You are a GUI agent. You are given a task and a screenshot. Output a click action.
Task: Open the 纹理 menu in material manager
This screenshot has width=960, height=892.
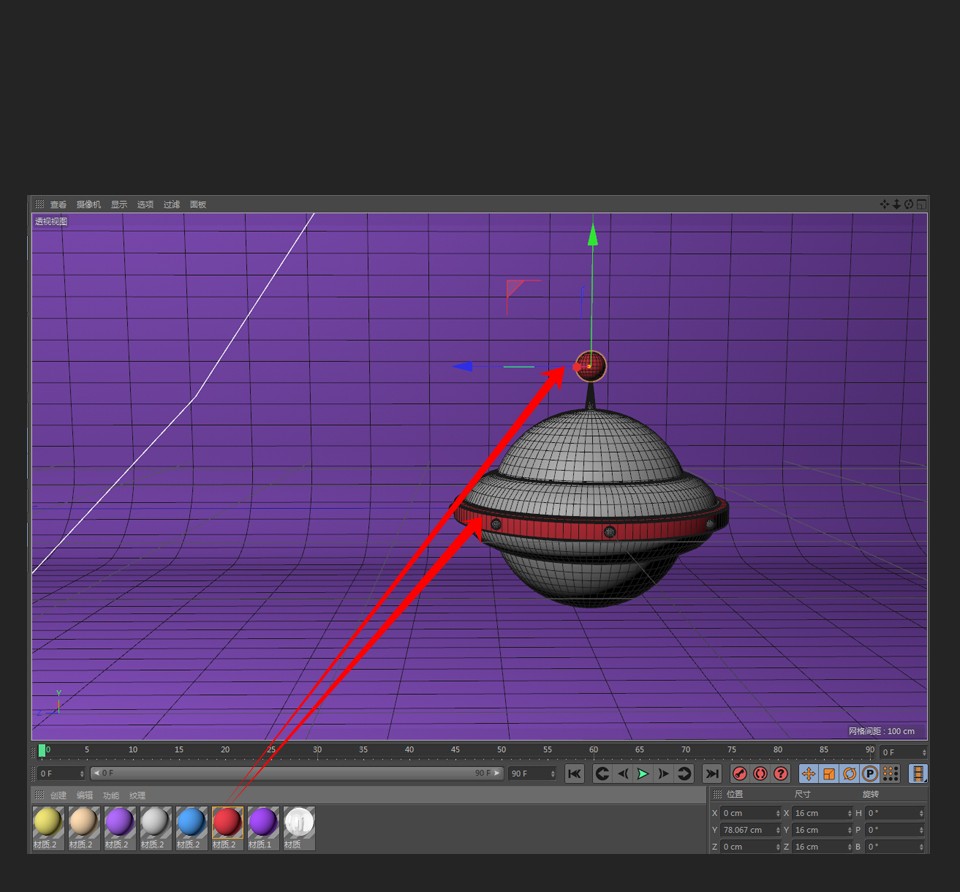coord(137,795)
